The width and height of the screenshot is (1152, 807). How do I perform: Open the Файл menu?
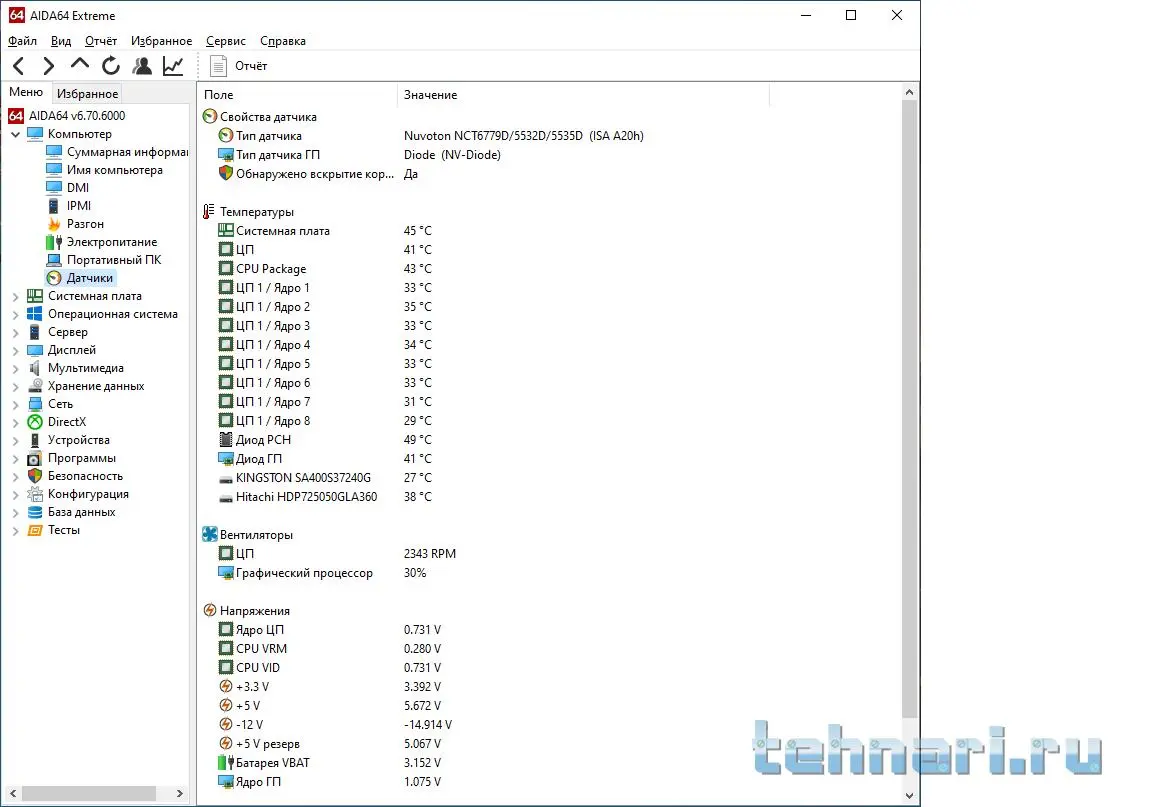(x=22, y=41)
